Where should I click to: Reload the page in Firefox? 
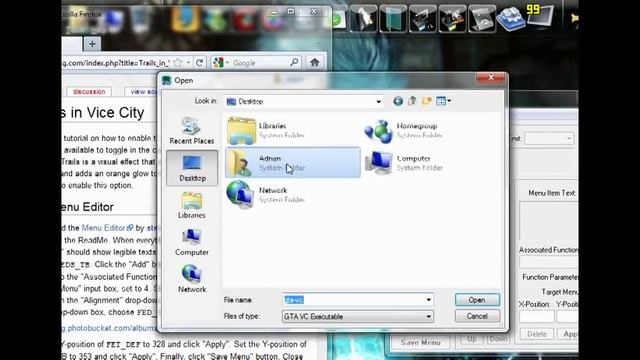pos(200,63)
